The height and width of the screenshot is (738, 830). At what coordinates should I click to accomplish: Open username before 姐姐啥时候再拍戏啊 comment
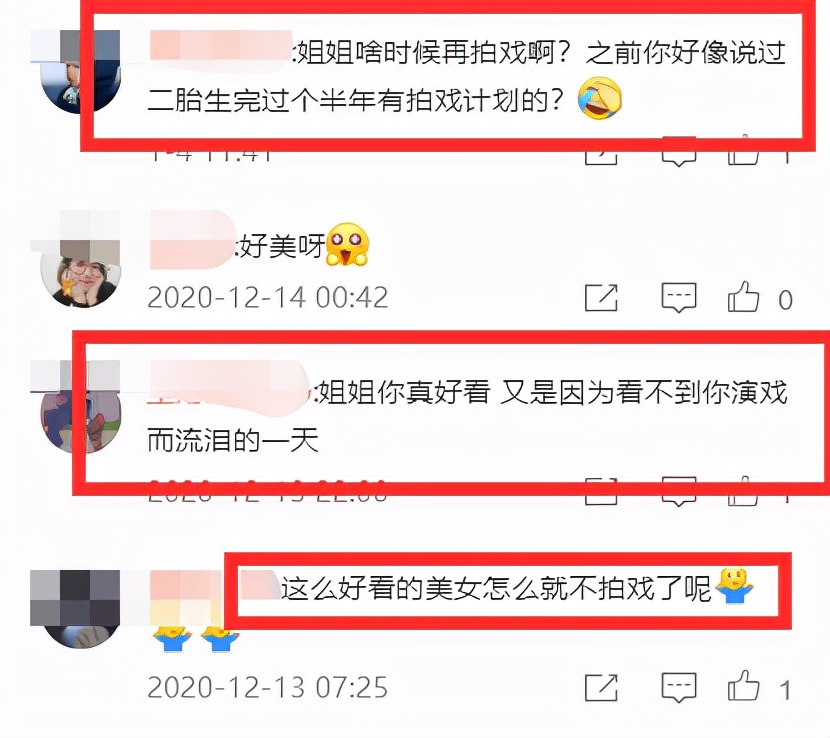point(221,46)
